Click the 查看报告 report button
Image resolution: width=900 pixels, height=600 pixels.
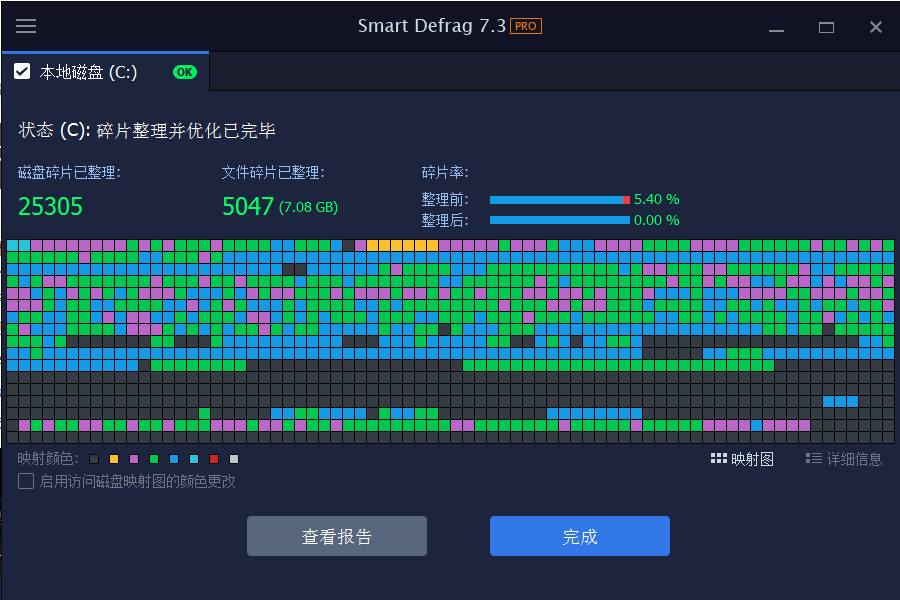tap(336, 536)
